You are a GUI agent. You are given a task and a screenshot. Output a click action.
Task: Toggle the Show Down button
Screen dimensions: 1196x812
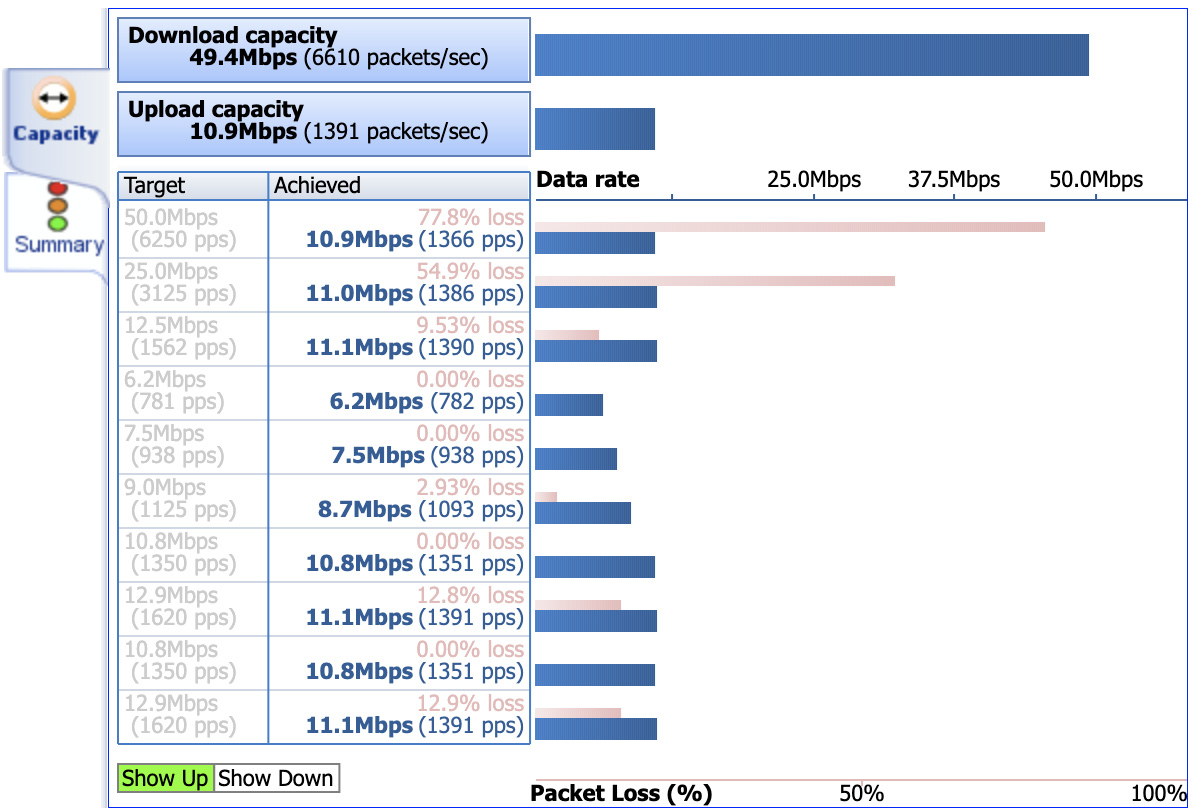275,778
